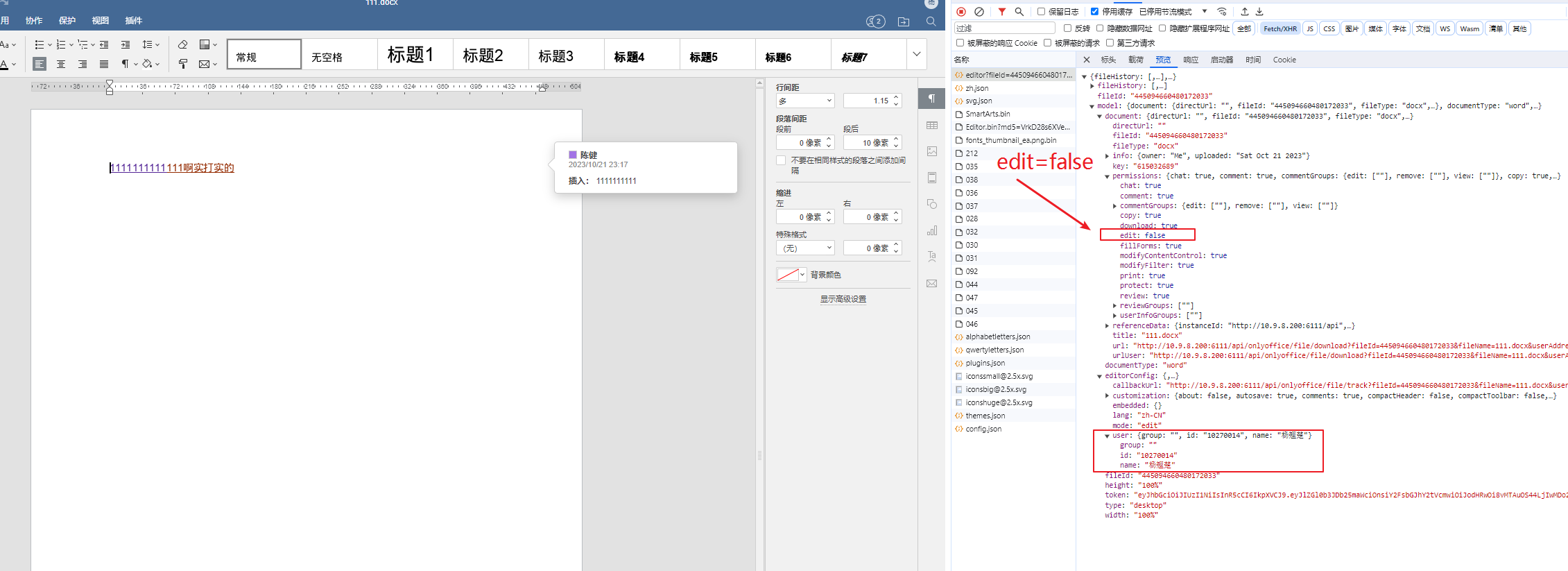
Task: Export HAR file with download arrow
Action: pos(1260,12)
